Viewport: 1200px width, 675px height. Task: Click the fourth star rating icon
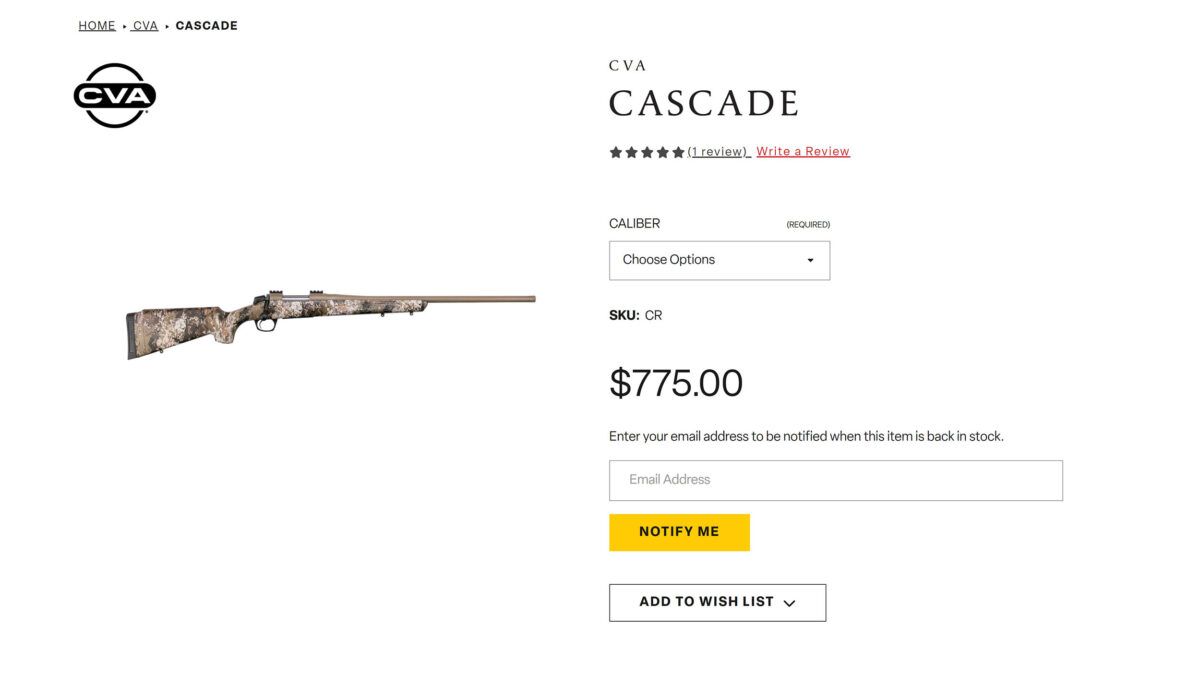pos(663,151)
